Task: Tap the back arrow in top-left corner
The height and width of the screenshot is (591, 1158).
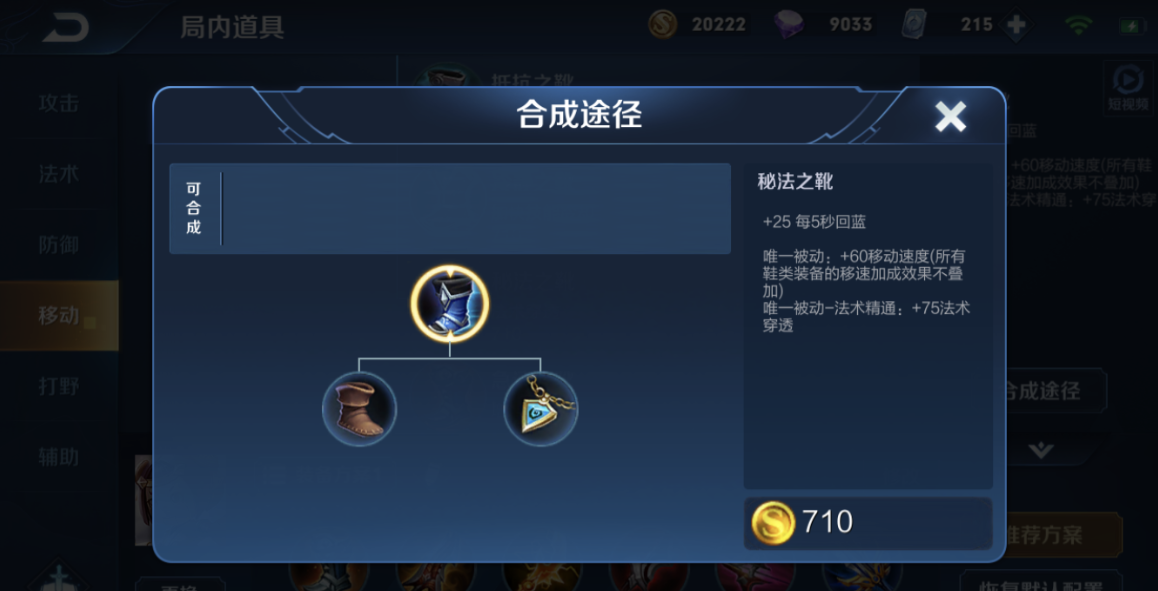Action: point(66,27)
